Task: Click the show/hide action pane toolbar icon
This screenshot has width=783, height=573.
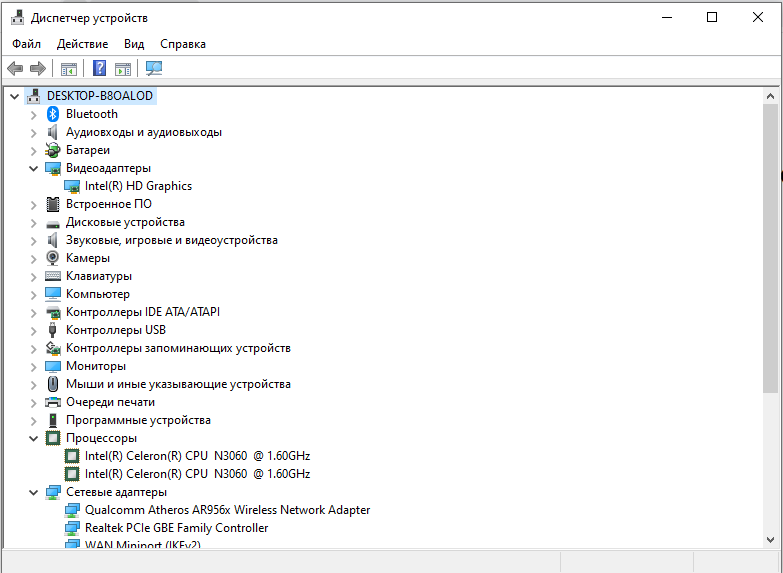Action: 123,68
